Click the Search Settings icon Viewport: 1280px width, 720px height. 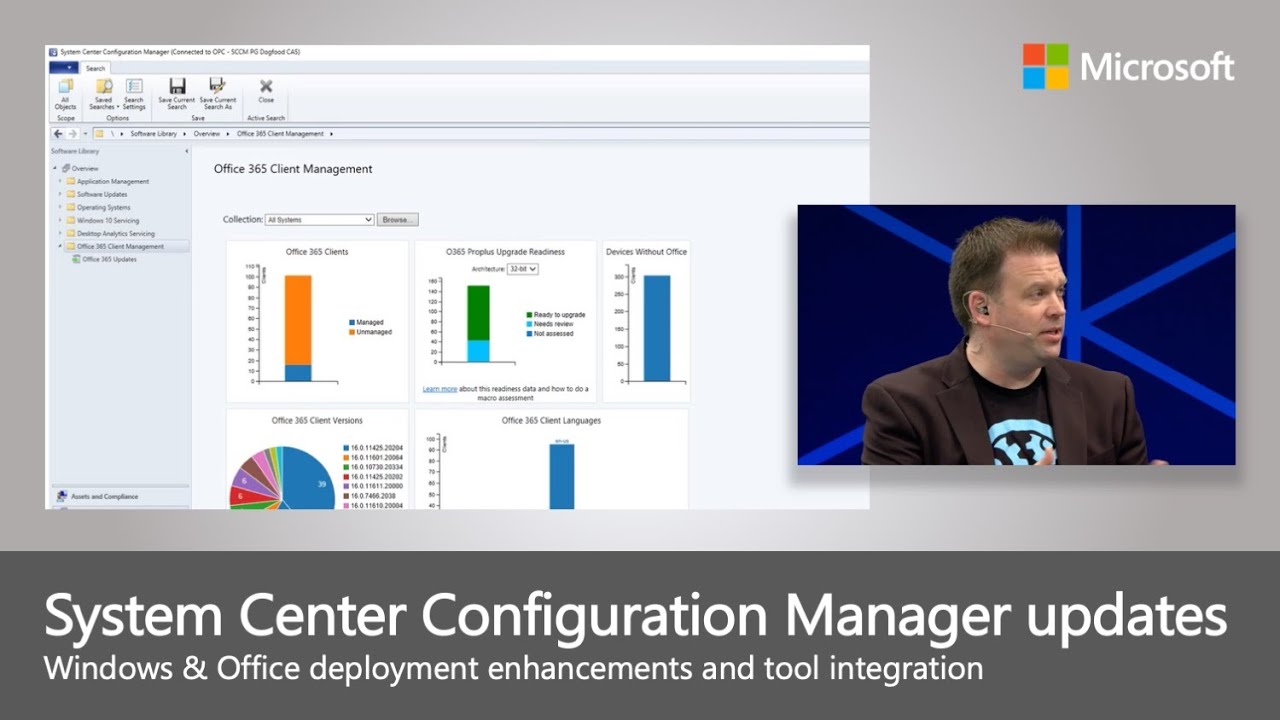coord(135,86)
